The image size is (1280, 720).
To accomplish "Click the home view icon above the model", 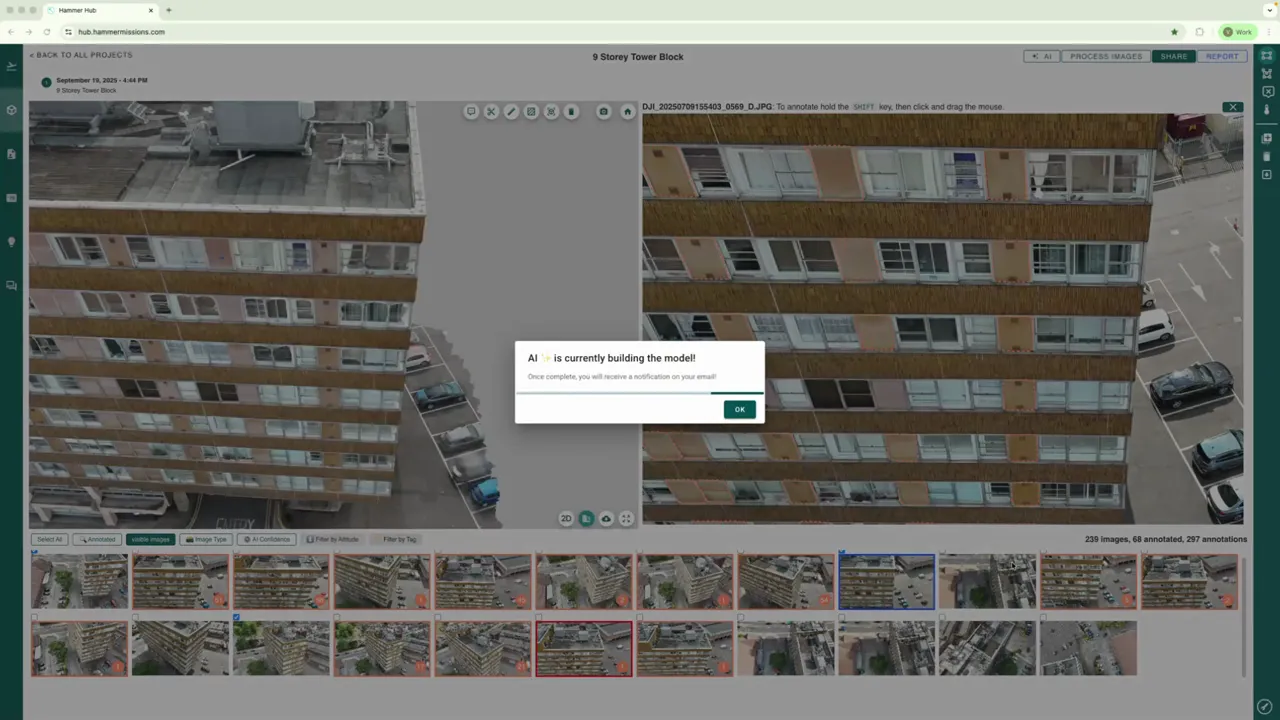I will 627,111.
